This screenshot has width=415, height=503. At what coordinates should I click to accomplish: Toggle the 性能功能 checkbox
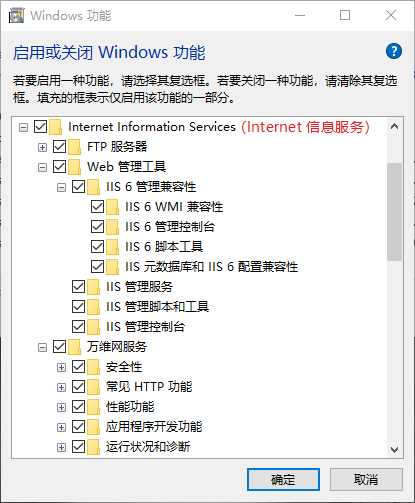pyautogui.click(x=78, y=407)
